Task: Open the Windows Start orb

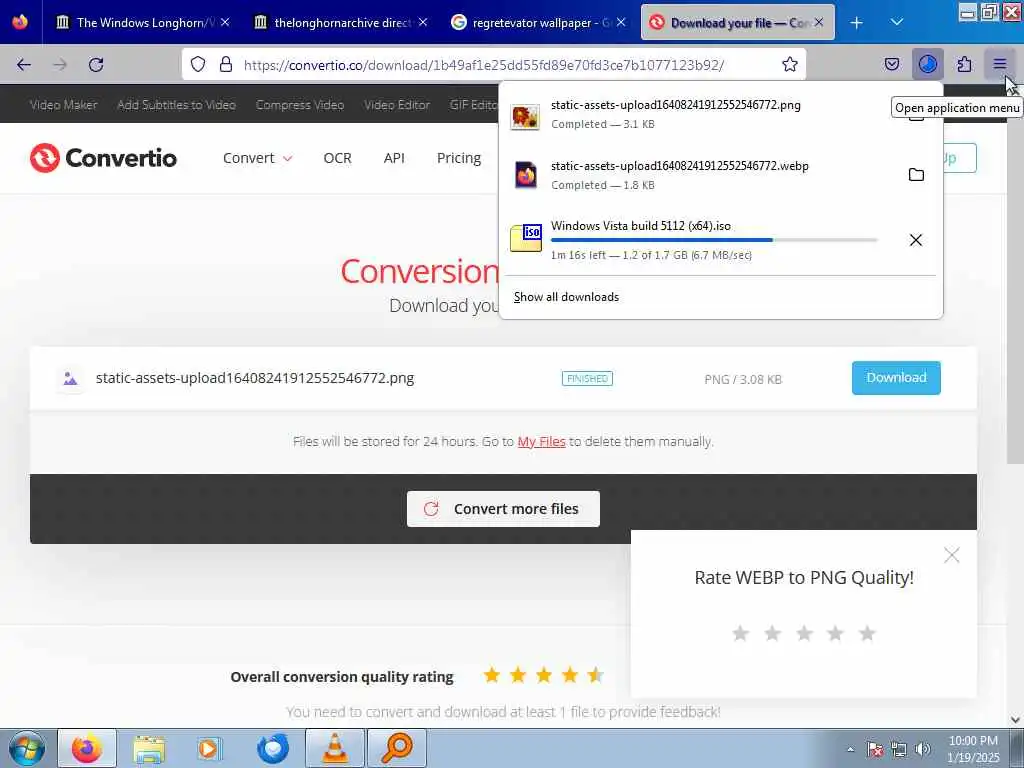Action: pos(27,748)
